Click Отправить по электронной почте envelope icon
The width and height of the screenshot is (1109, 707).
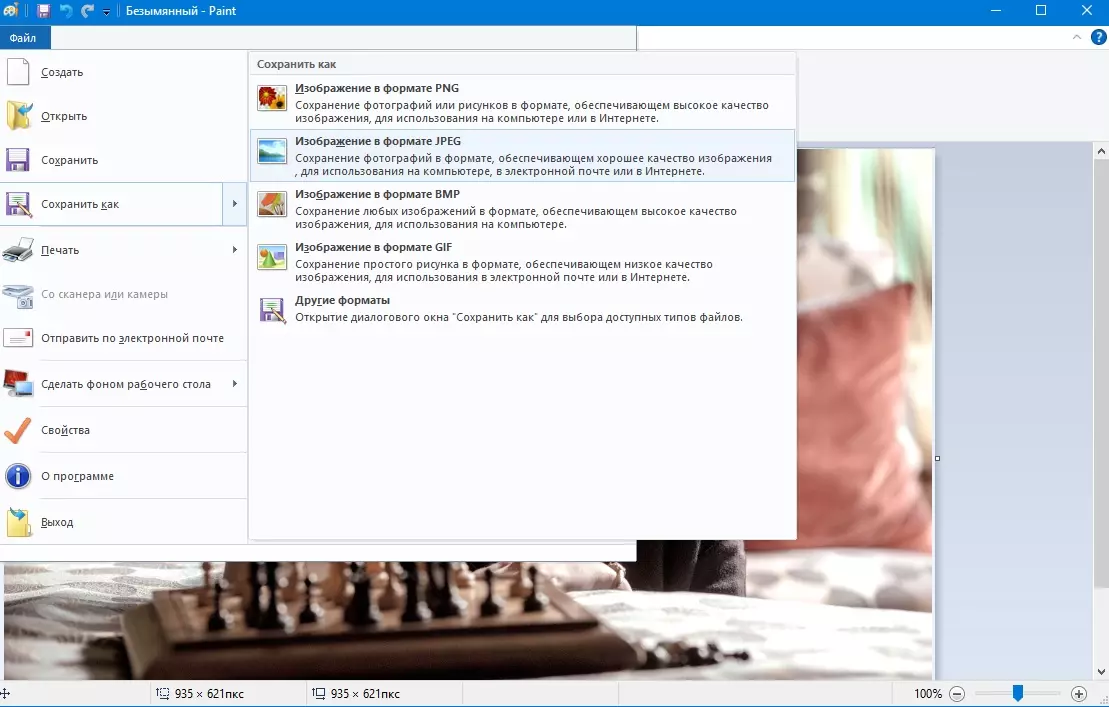coord(19,338)
